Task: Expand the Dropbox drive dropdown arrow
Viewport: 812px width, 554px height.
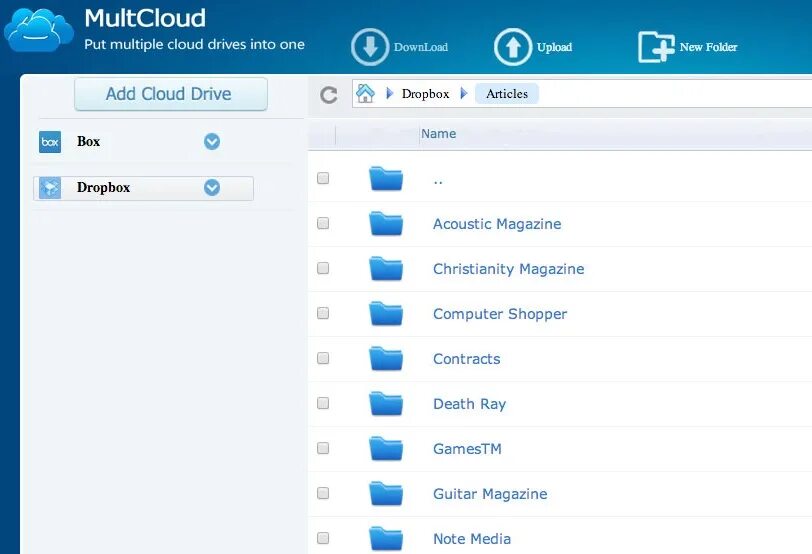Action: [212, 187]
